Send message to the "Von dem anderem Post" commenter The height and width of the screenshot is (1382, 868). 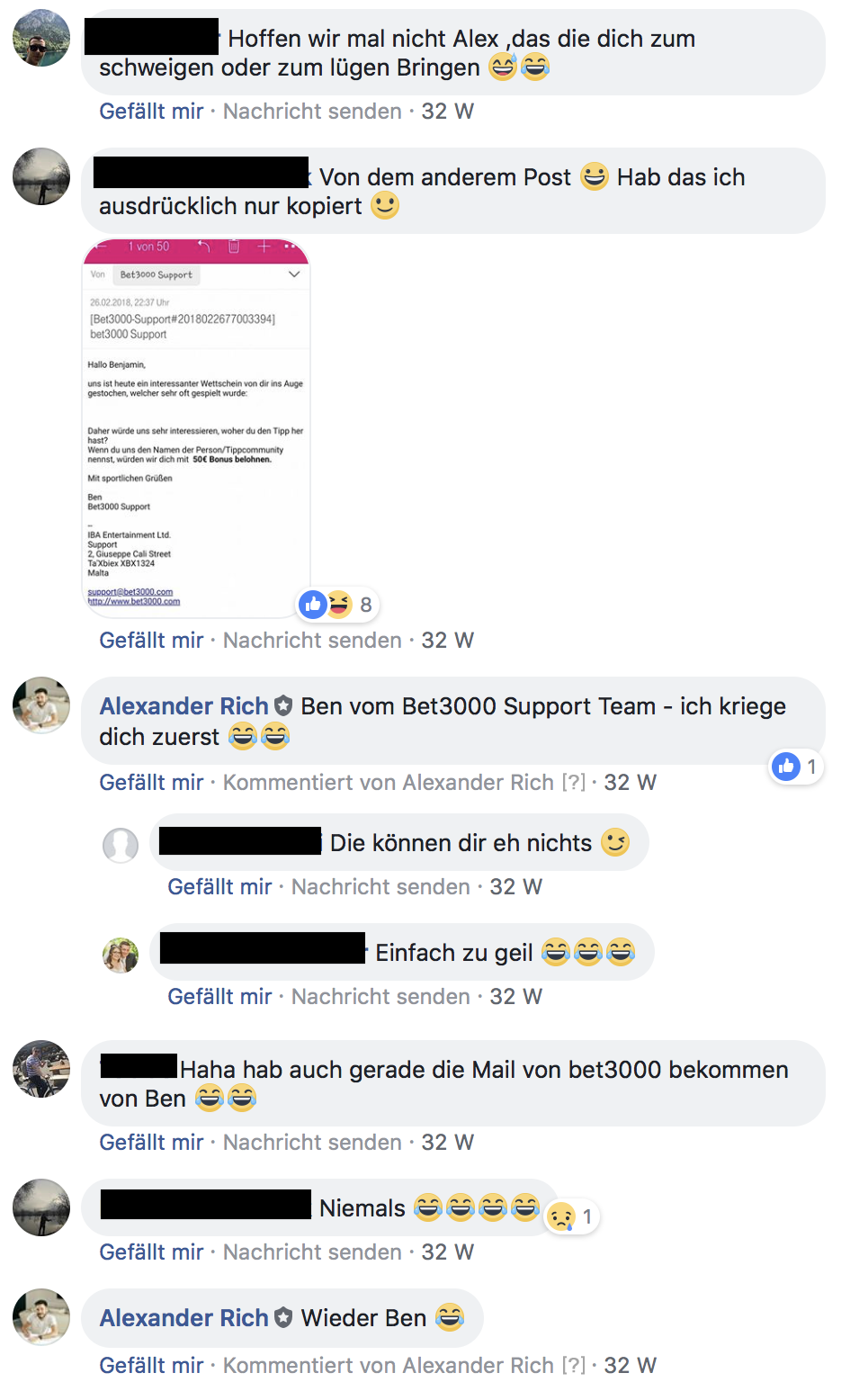(x=312, y=641)
